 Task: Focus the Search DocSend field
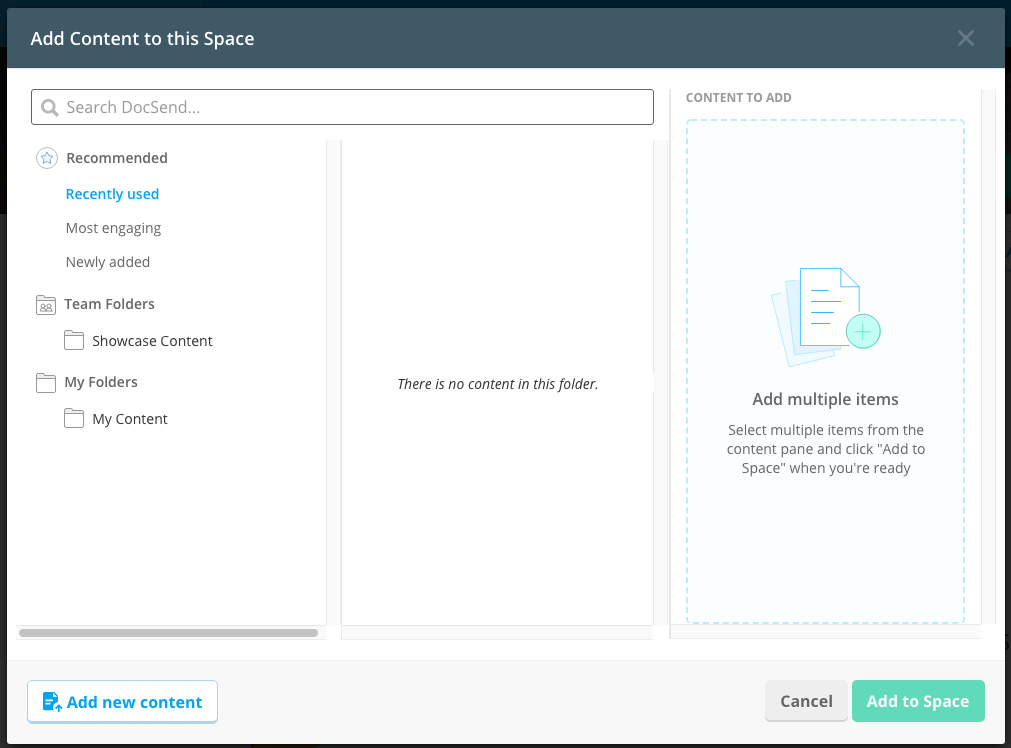(x=342, y=107)
